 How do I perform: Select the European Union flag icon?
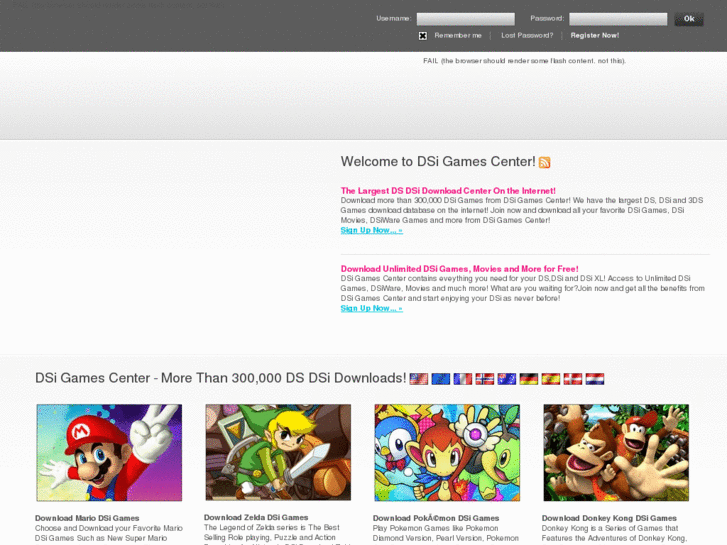pos(440,379)
